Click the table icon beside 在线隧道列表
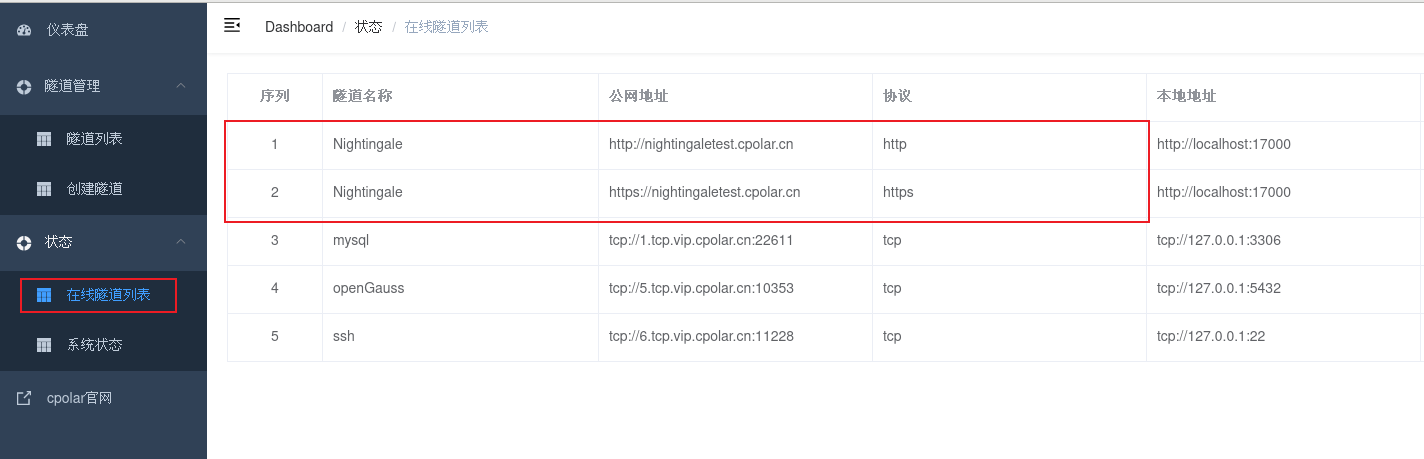1424x459 pixels. (44, 295)
